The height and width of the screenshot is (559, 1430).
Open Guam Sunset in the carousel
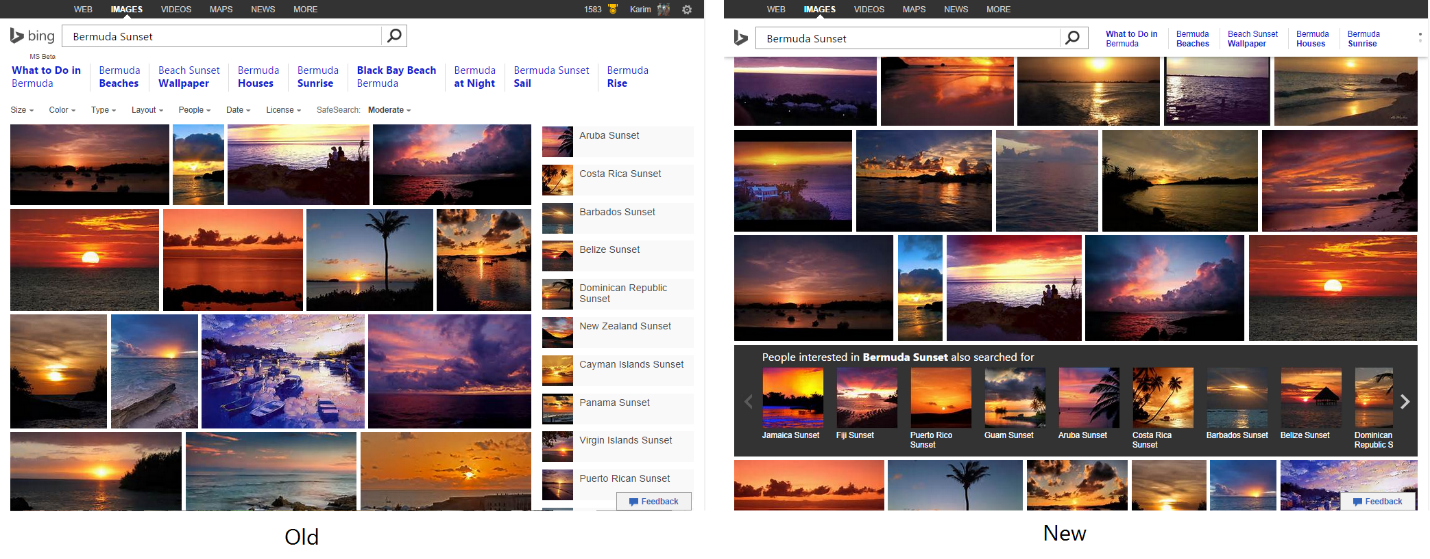[1014, 405]
